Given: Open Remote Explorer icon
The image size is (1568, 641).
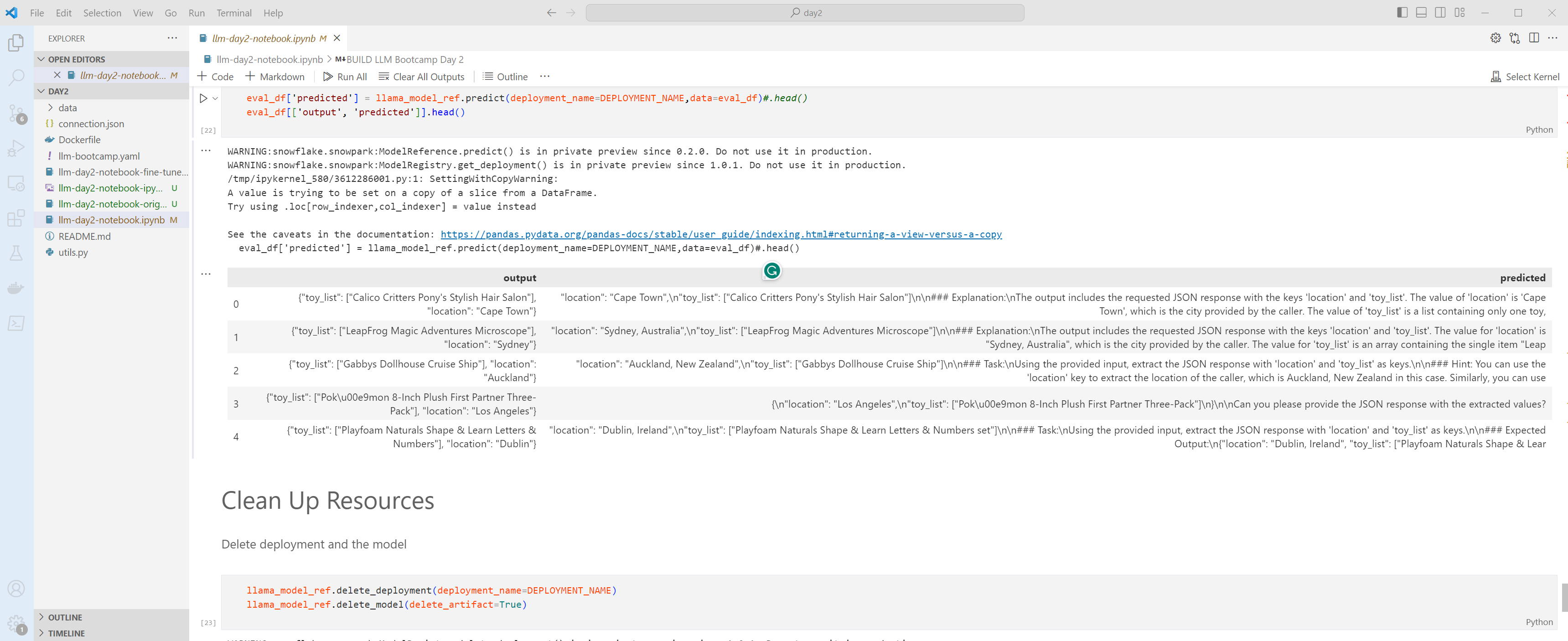Looking at the screenshot, I should [x=16, y=183].
